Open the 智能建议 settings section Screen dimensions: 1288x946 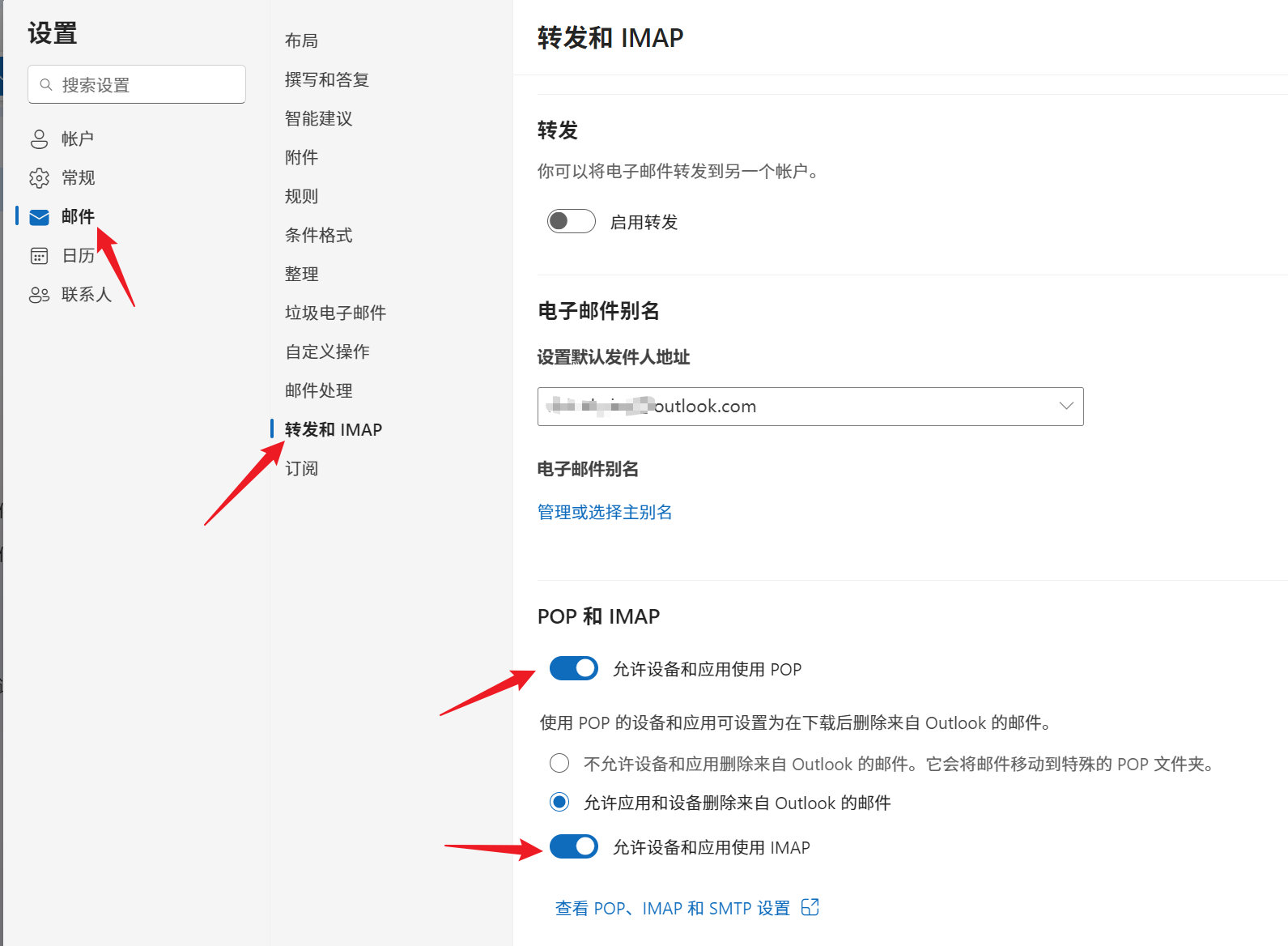pyautogui.click(x=319, y=118)
